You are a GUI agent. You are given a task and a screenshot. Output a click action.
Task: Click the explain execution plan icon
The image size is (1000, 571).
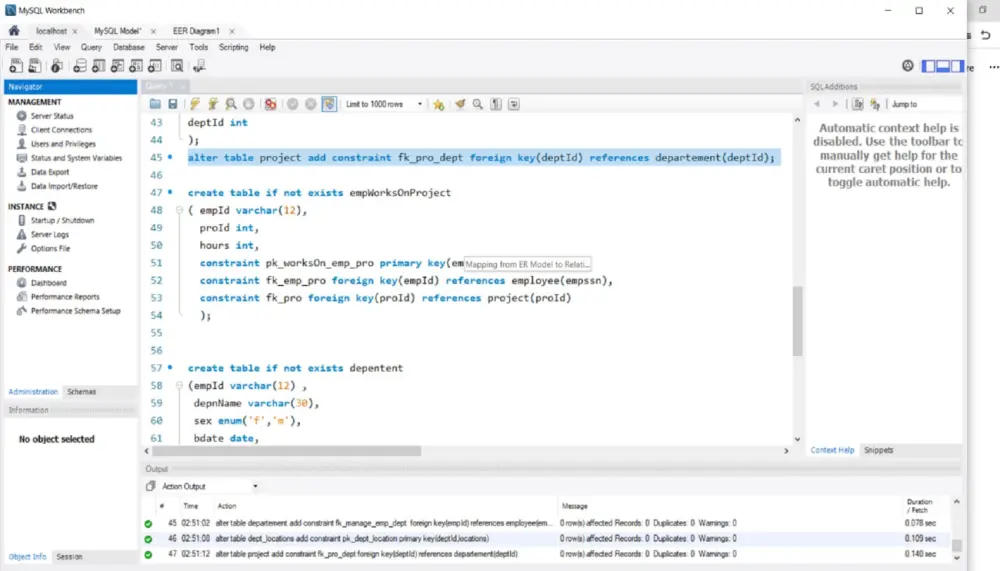point(231,104)
